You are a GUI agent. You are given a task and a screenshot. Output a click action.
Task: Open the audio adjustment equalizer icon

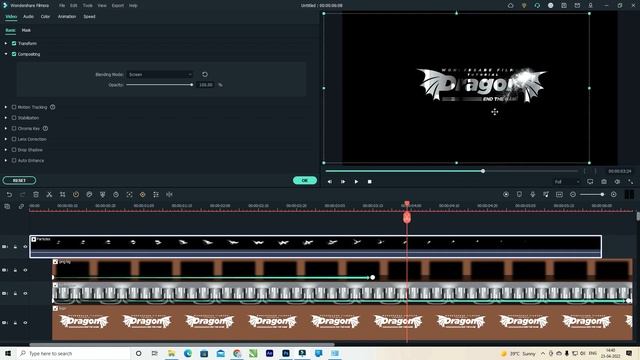tap(156, 195)
